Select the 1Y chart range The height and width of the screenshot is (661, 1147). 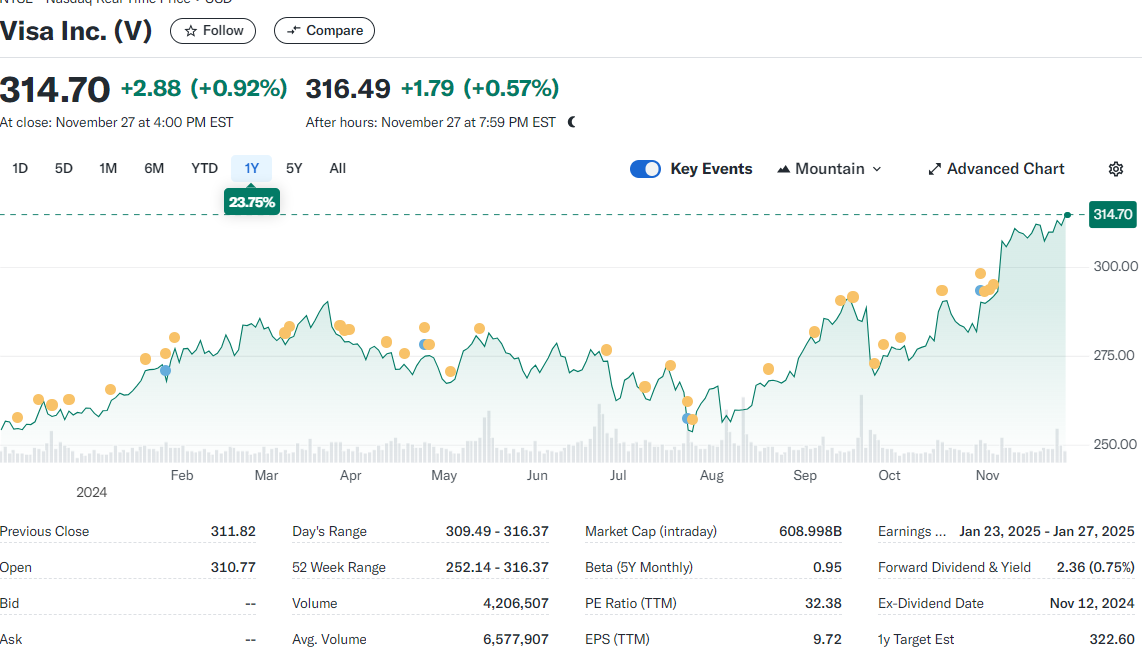[252, 168]
